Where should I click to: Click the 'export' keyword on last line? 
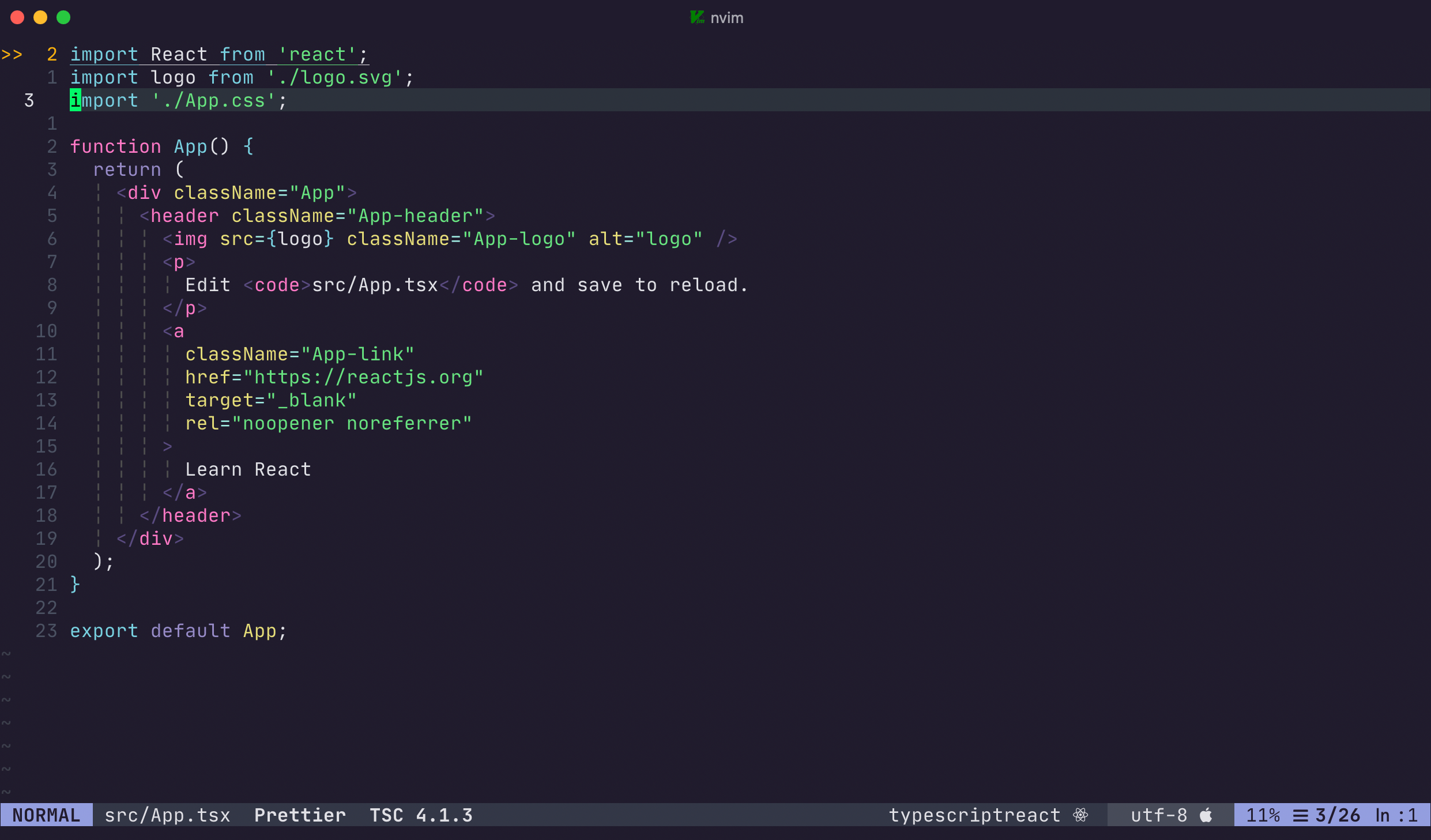tap(104, 631)
